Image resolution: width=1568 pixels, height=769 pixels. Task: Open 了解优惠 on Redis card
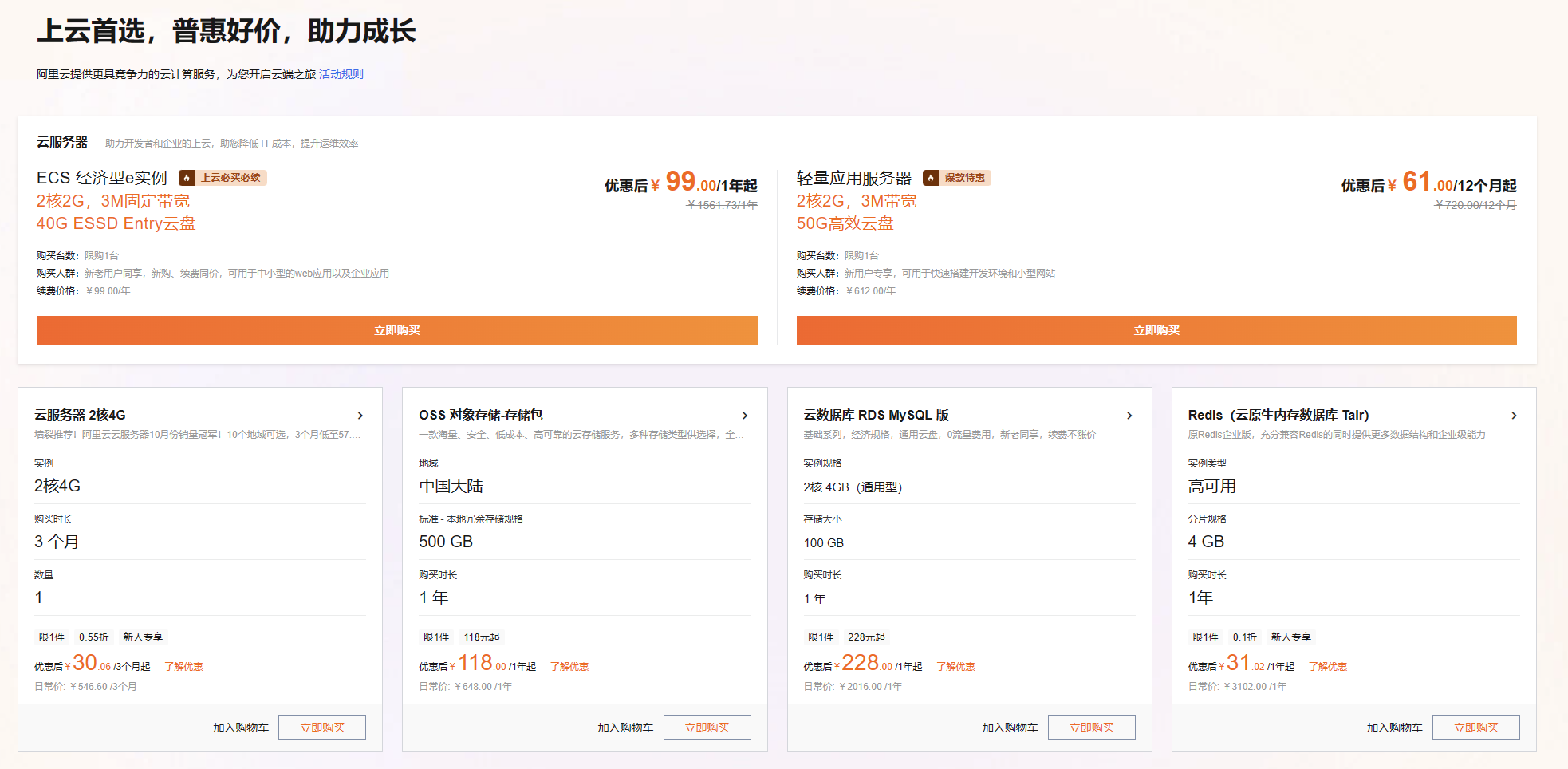pyautogui.click(x=1328, y=667)
